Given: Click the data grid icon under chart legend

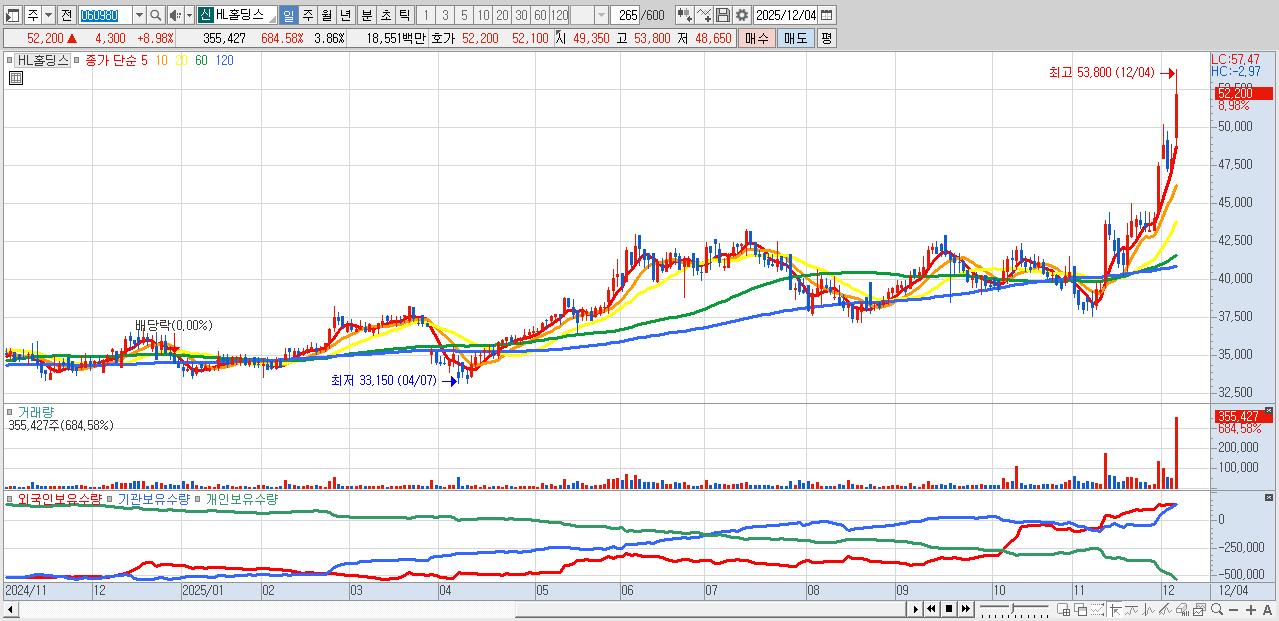Looking at the screenshot, I should [15, 78].
